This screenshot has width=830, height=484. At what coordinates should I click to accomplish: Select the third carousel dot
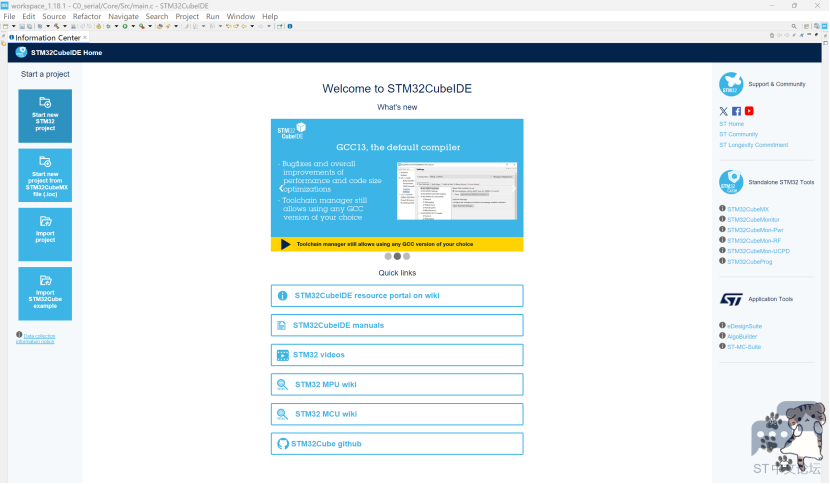[407, 256]
